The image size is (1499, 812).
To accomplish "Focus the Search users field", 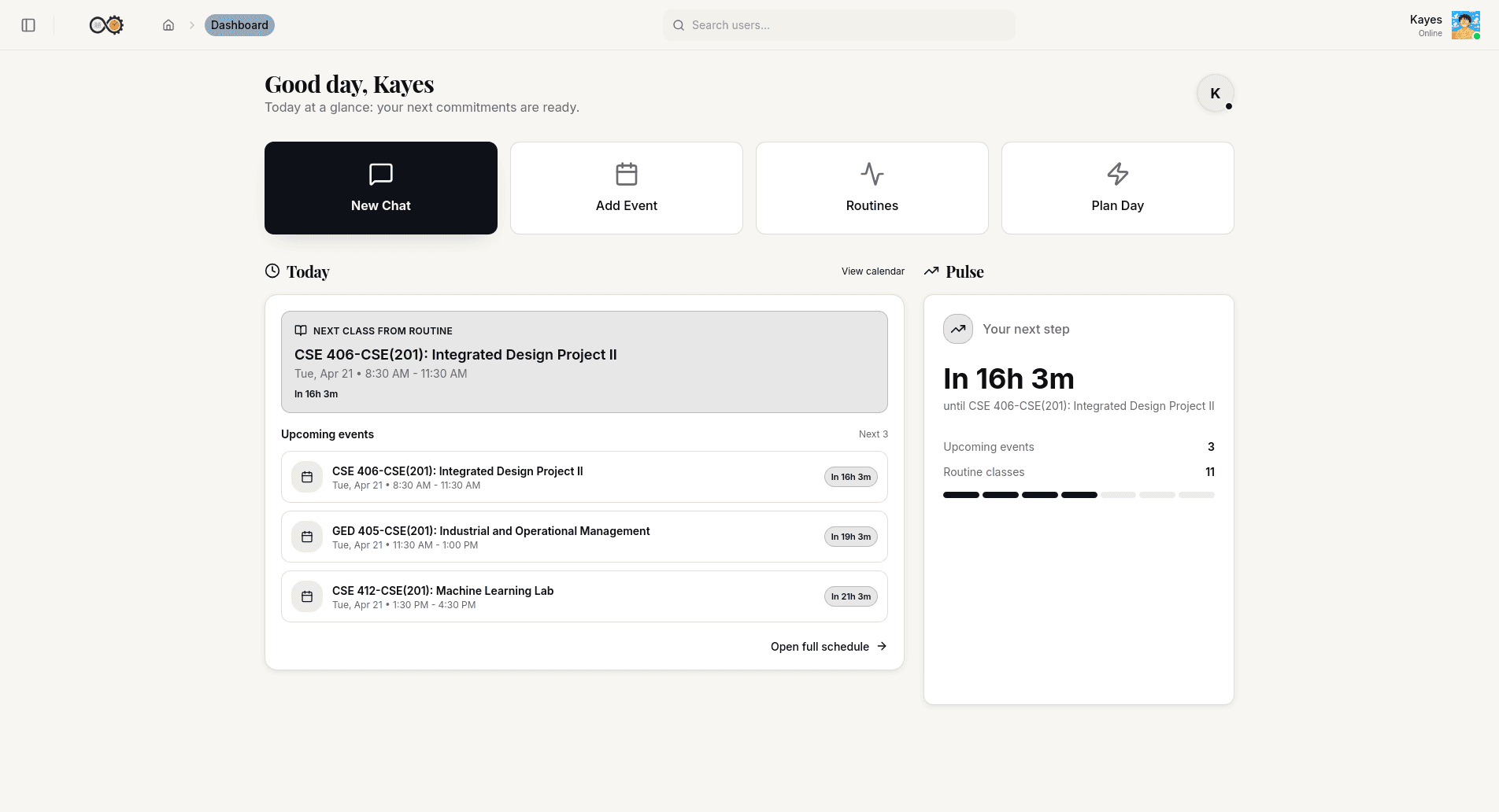I will pyautogui.click(x=838, y=25).
